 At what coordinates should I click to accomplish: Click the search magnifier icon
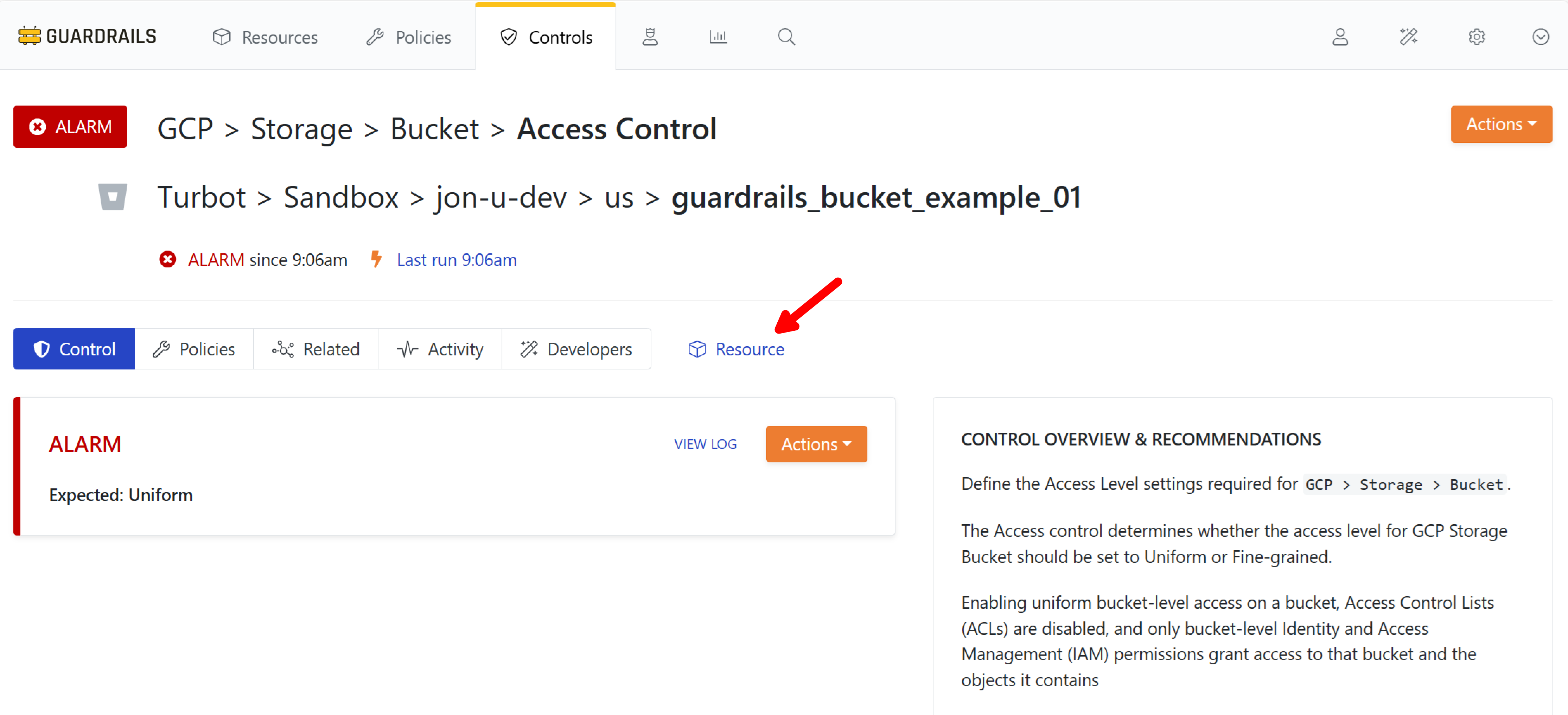coord(786,37)
